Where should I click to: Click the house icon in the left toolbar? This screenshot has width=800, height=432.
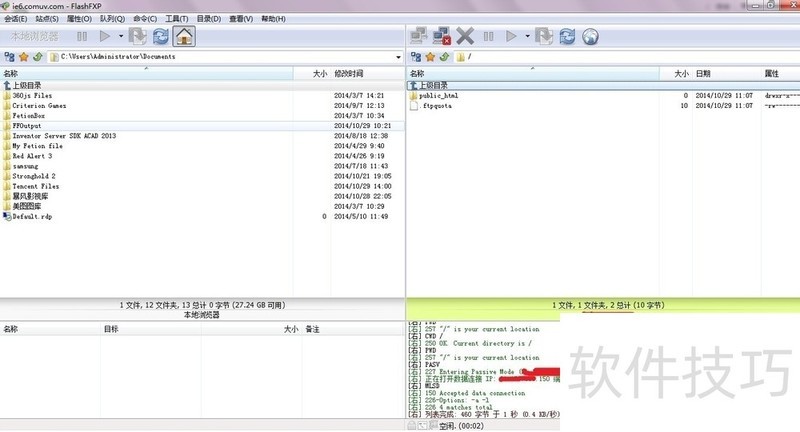[x=184, y=36]
